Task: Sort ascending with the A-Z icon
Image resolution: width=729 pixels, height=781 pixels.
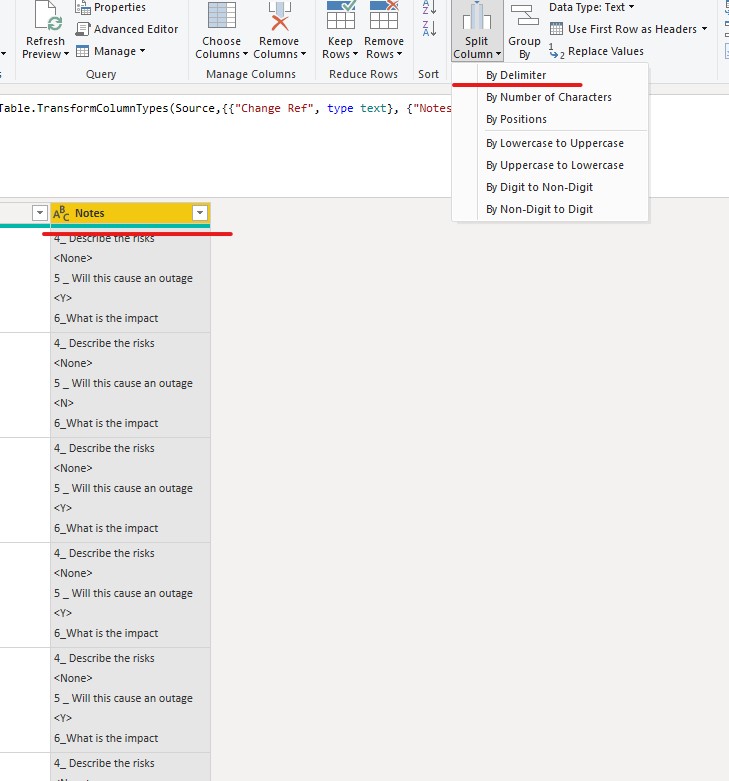Action: click(429, 7)
